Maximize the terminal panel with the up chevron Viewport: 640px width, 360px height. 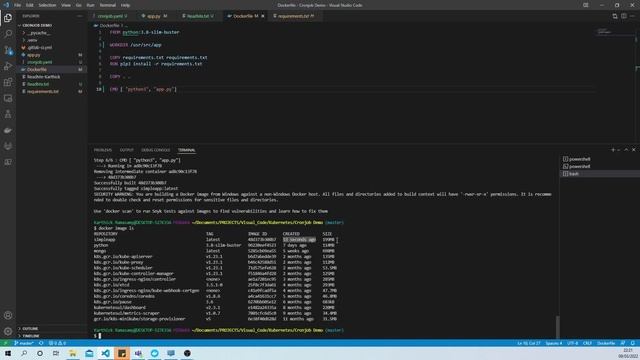pos(626,150)
